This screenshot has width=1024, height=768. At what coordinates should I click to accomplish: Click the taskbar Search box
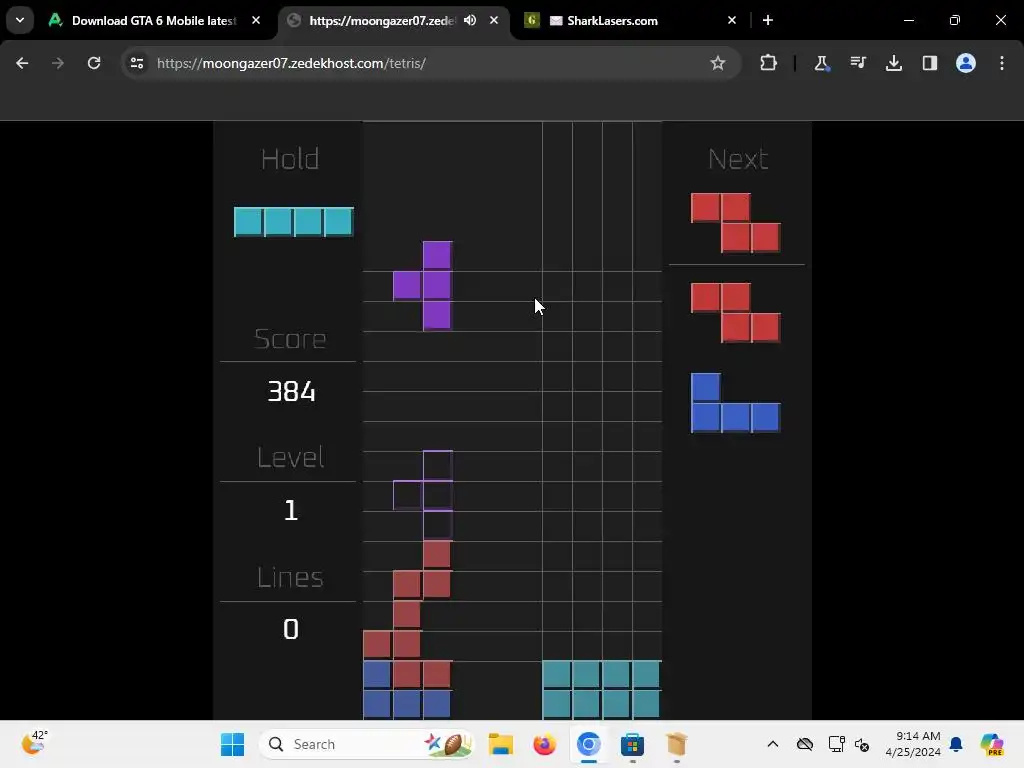pyautogui.click(x=366, y=744)
